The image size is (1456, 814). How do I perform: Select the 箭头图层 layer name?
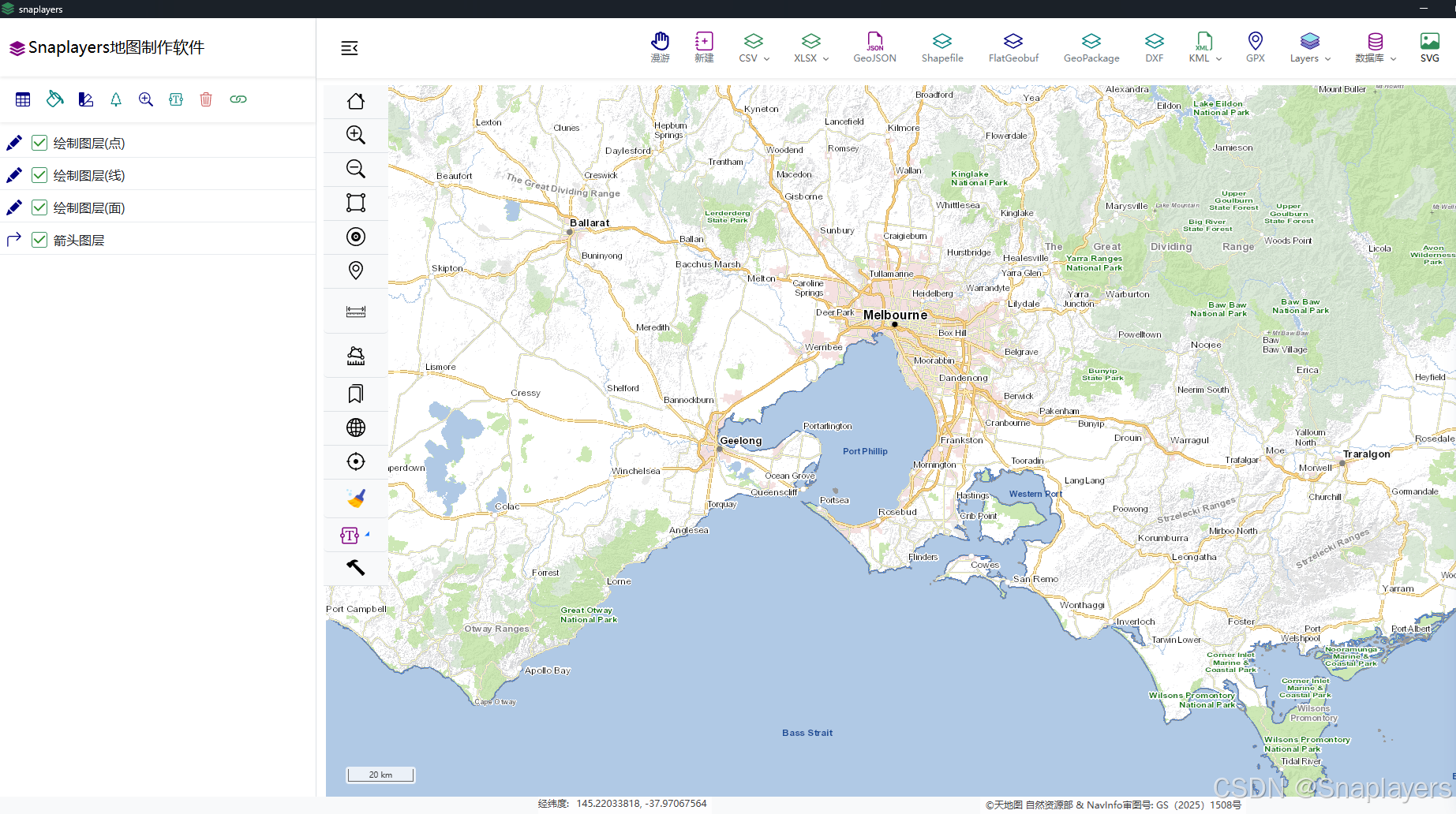tap(79, 241)
